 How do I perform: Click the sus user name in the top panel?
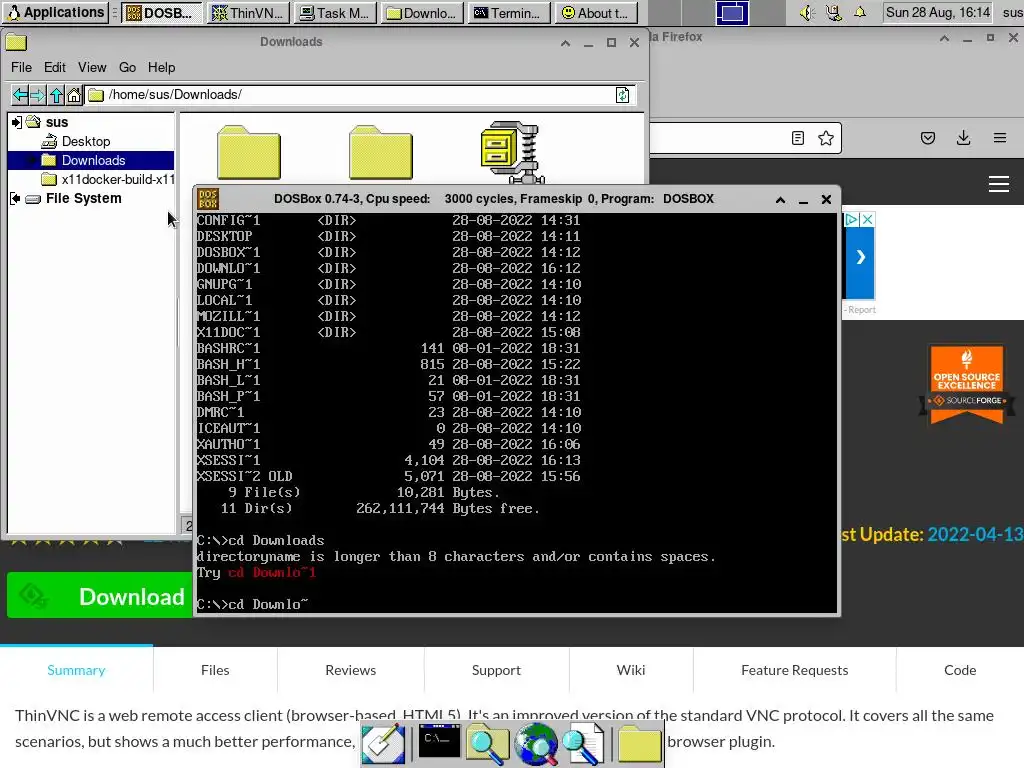pyautogui.click(x=1012, y=12)
